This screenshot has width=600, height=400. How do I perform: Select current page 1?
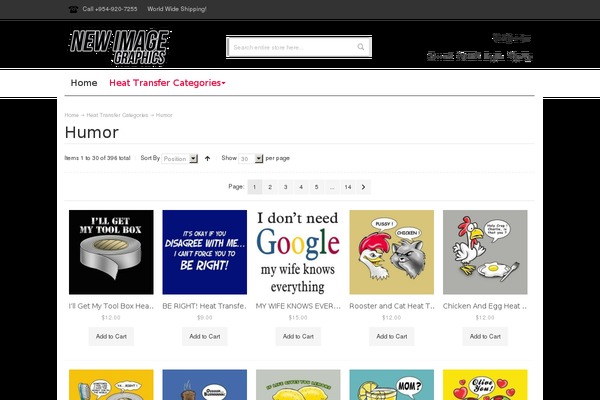[254, 187]
